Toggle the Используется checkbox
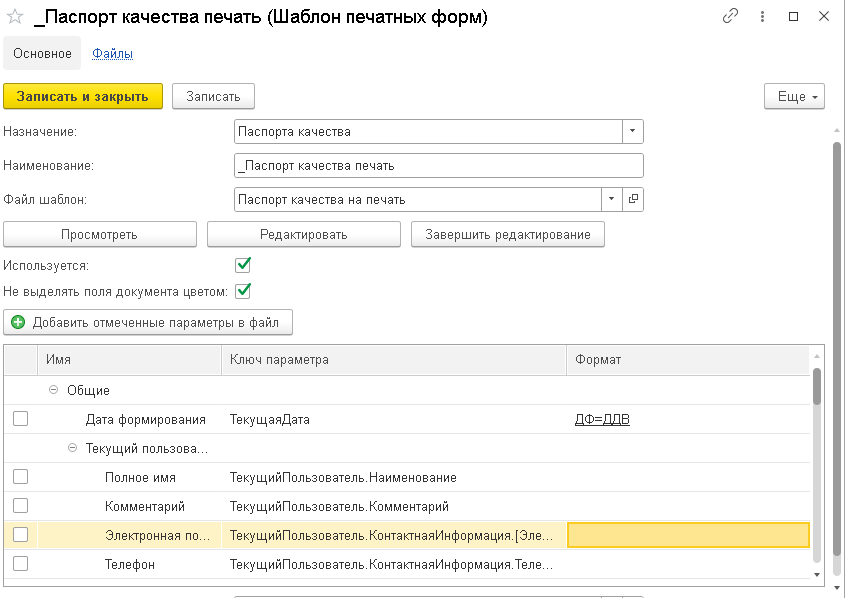845x598 pixels. click(x=242, y=266)
